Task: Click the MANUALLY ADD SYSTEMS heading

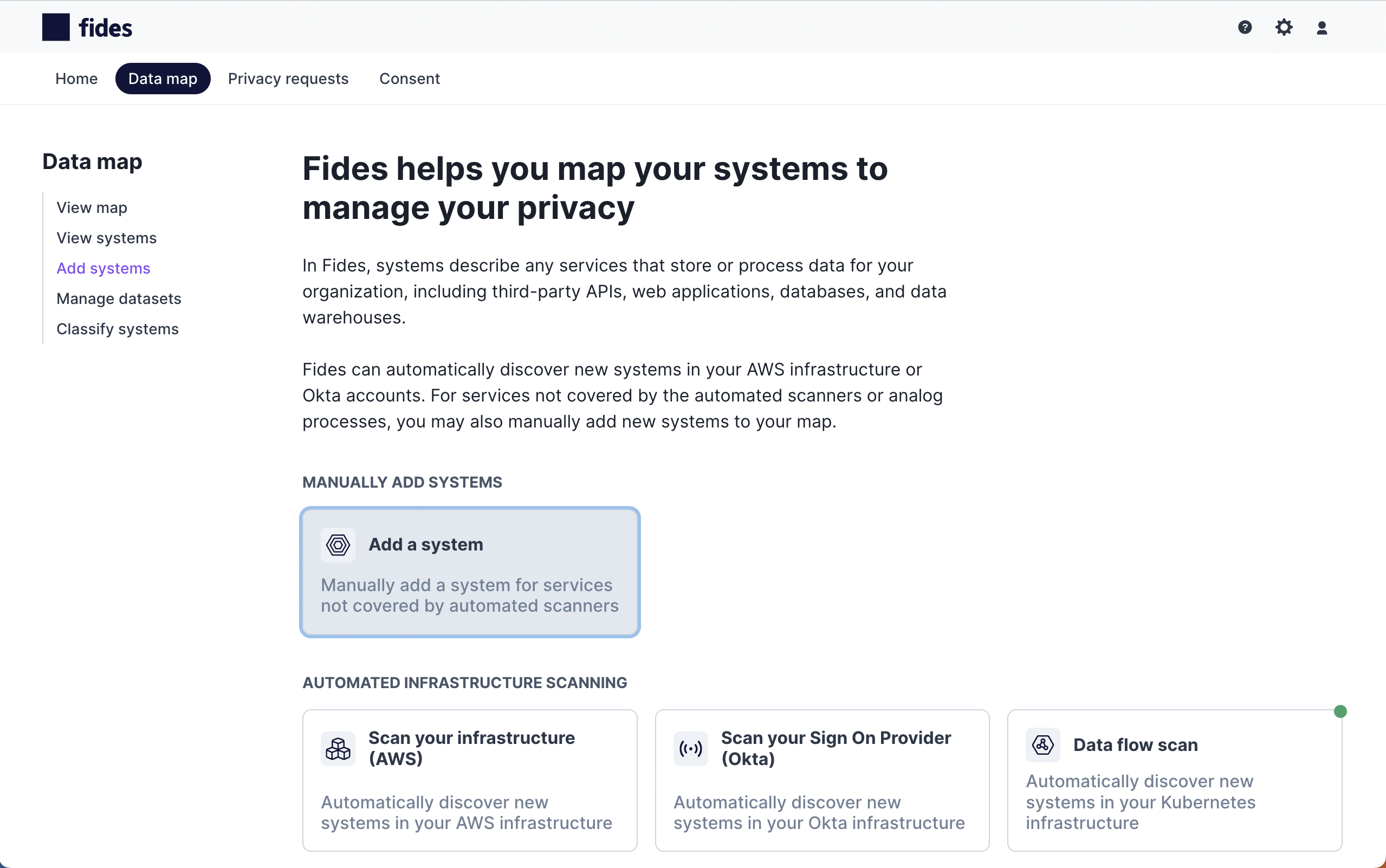Action: pos(401,482)
